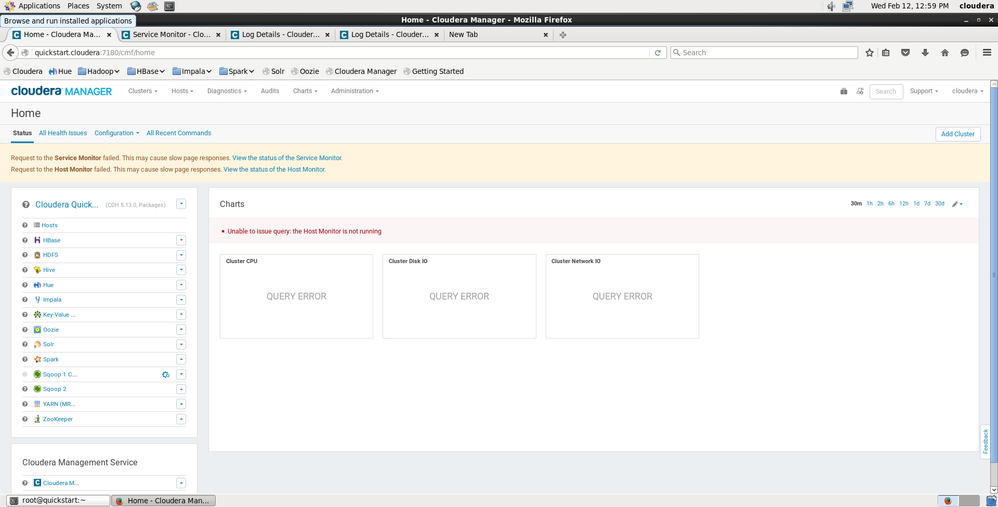
Task: Click the Spark service icon
Action: 38,359
